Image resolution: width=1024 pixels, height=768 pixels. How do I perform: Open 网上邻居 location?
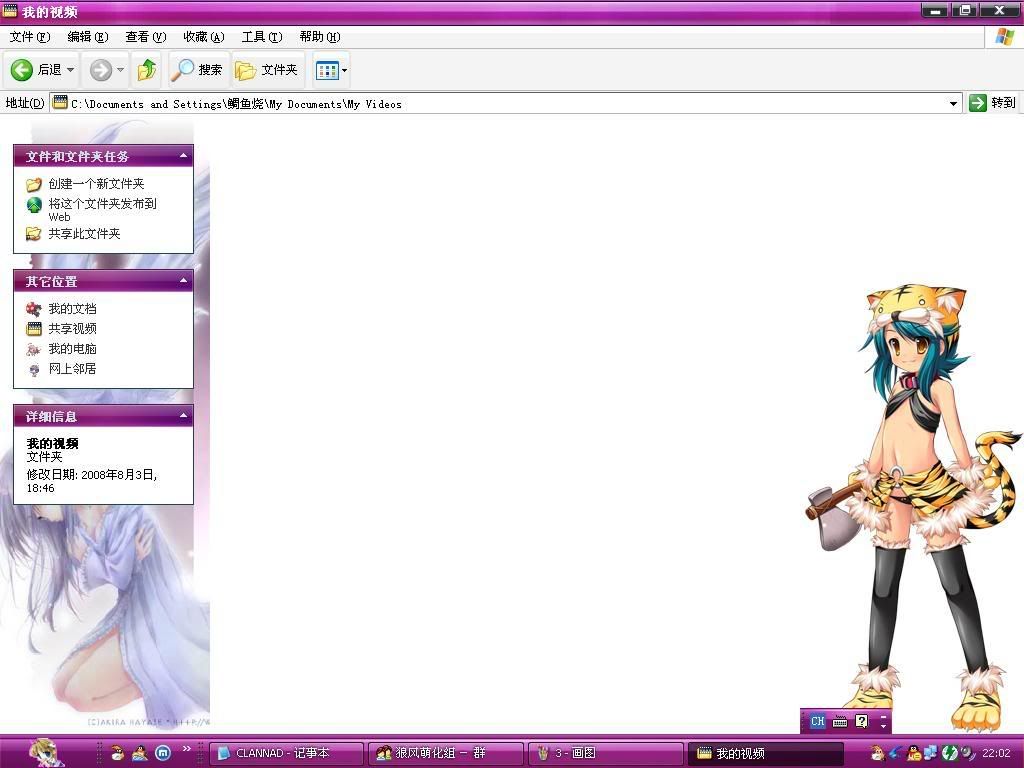click(72, 368)
